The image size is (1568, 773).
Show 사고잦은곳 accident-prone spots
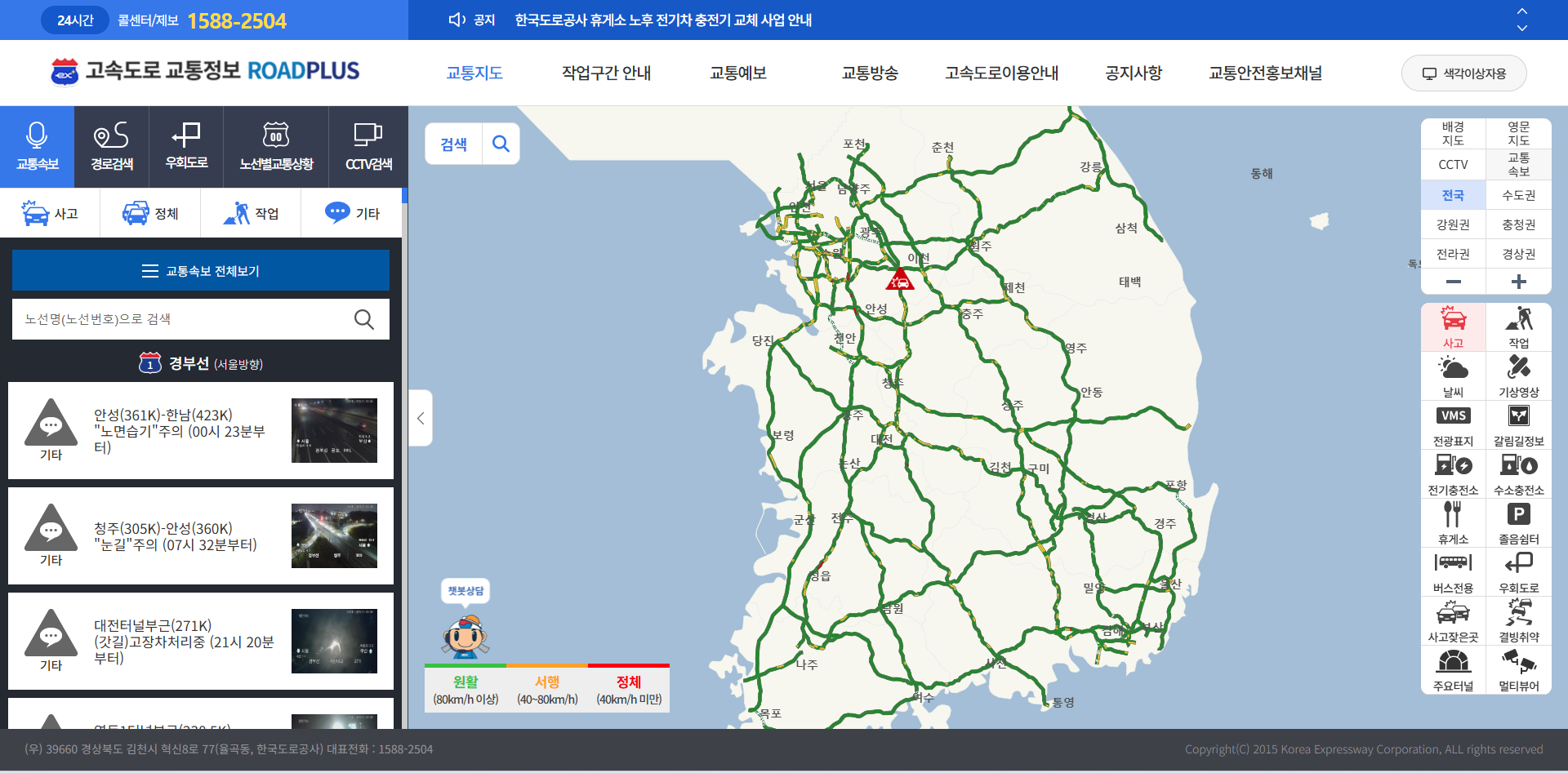click(1453, 621)
